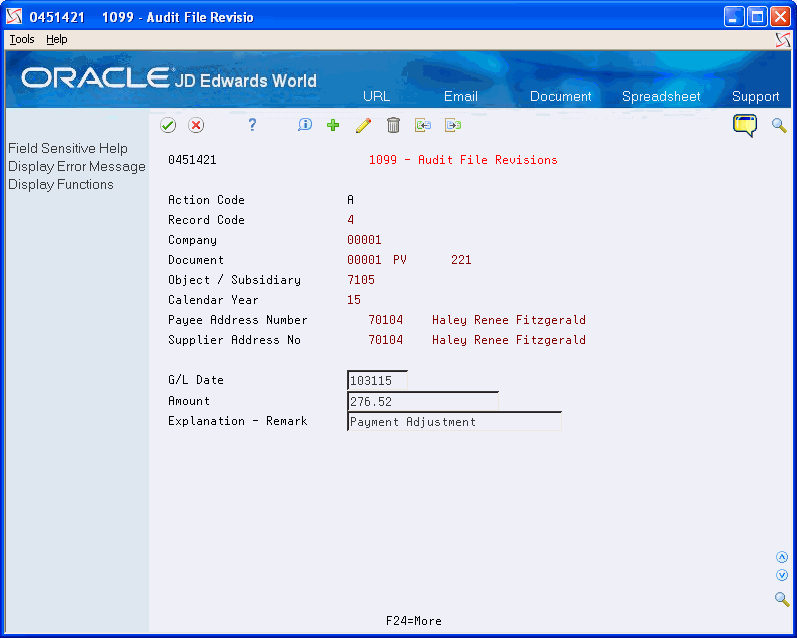The width and height of the screenshot is (797, 638).
Task: Click the JD Edwards logo icon in menu bar
Action: (x=783, y=40)
